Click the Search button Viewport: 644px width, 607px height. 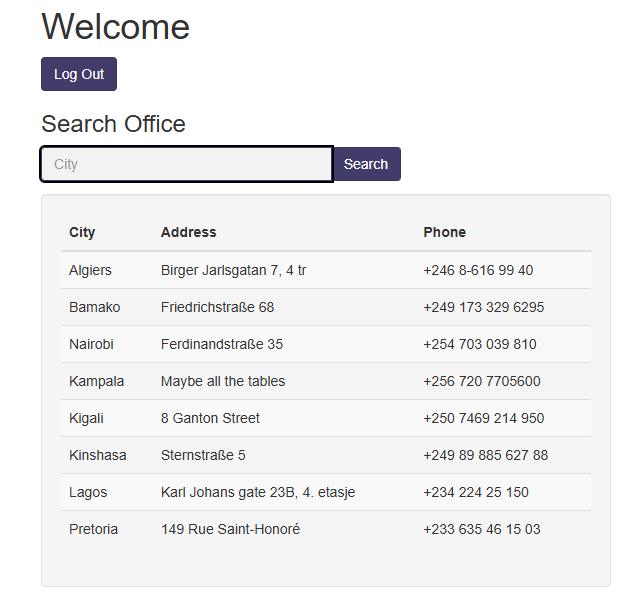[x=366, y=164]
